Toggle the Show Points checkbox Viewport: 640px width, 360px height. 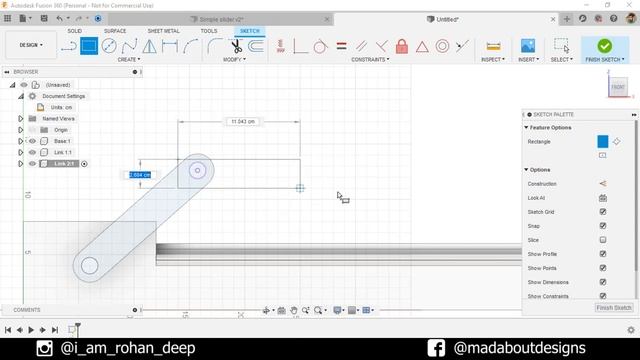coord(603,268)
